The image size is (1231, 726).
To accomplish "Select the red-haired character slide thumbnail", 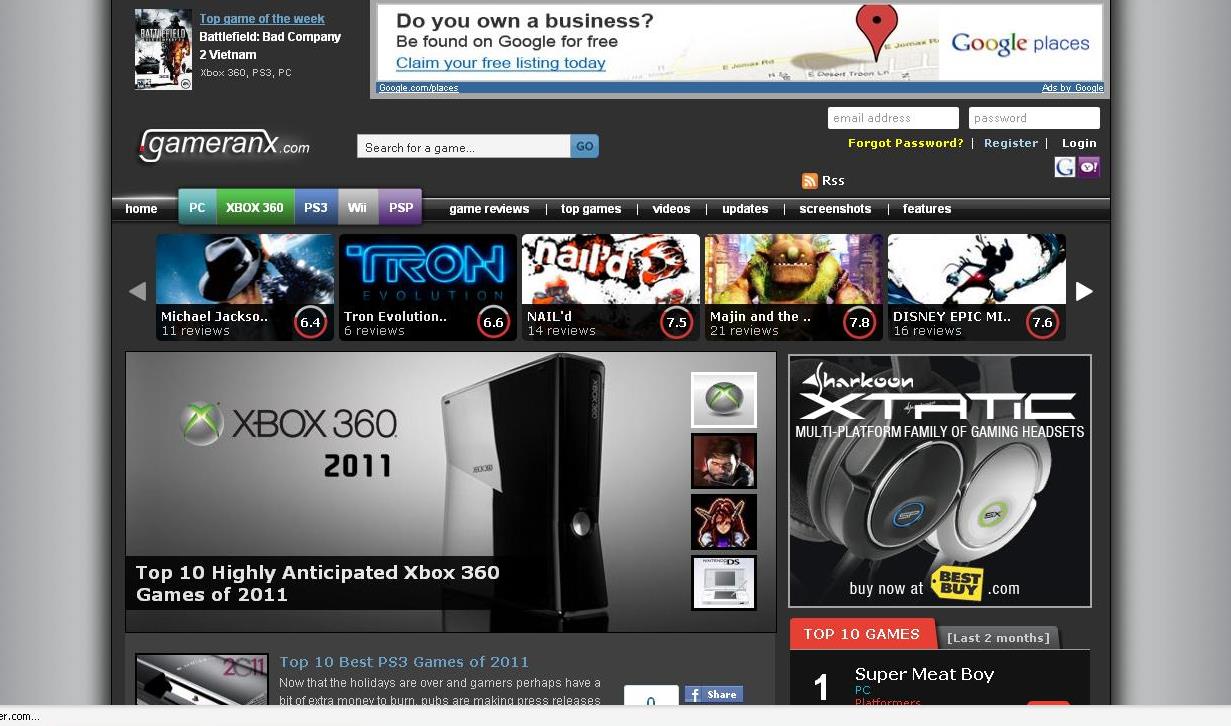I will (x=724, y=522).
